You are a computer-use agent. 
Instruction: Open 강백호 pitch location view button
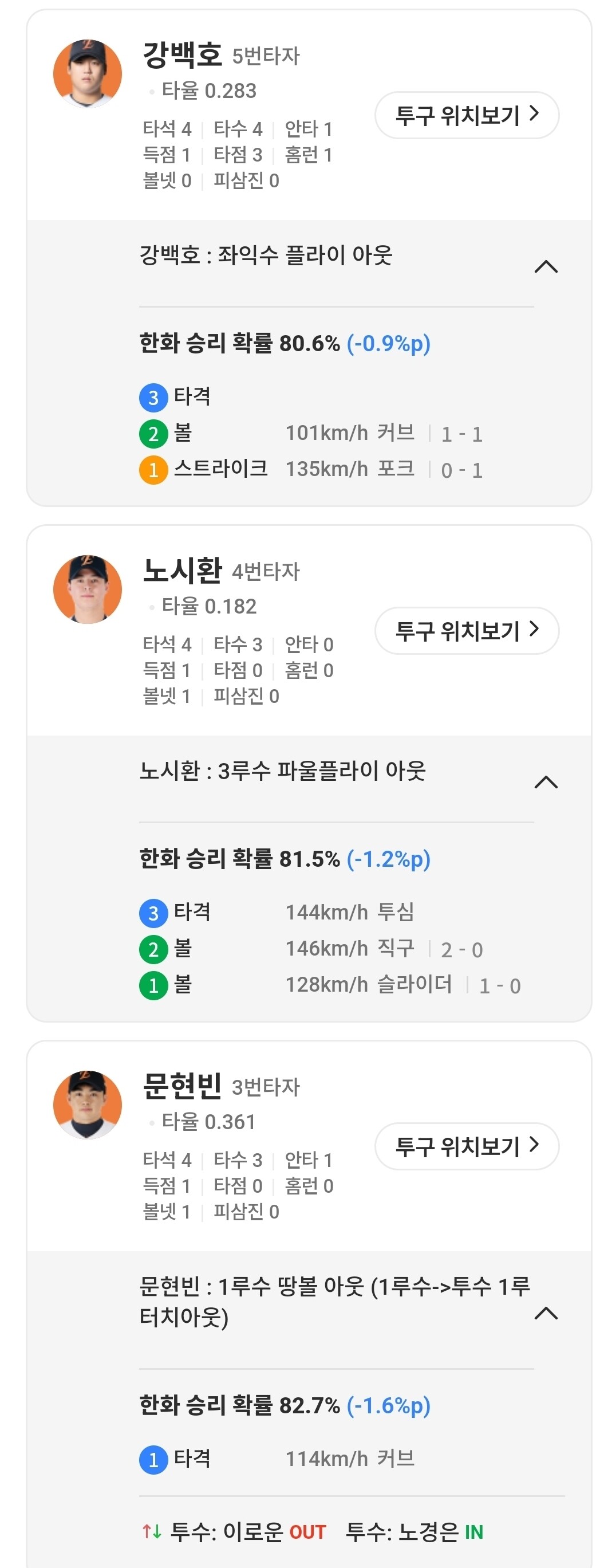coord(467,115)
